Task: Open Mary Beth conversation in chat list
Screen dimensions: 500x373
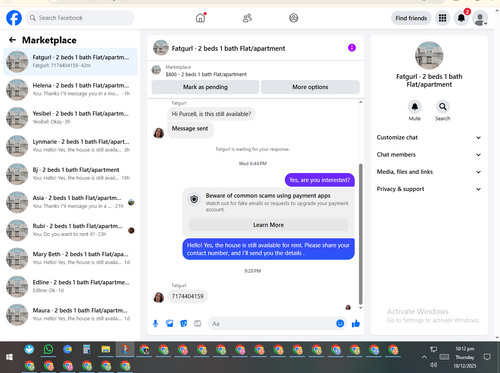Action: click(x=70, y=259)
